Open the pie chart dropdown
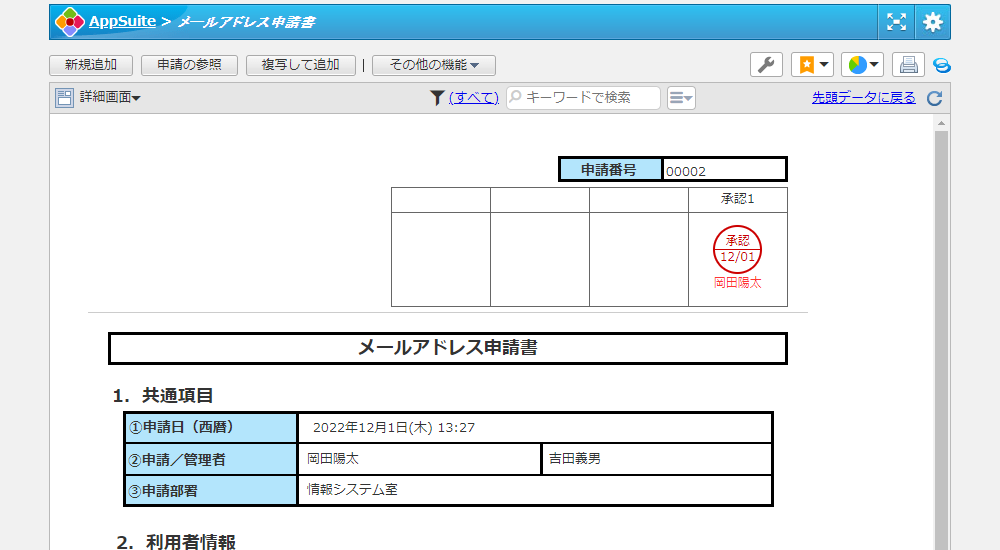Screen dimensions: 1000x550 [862, 65]
